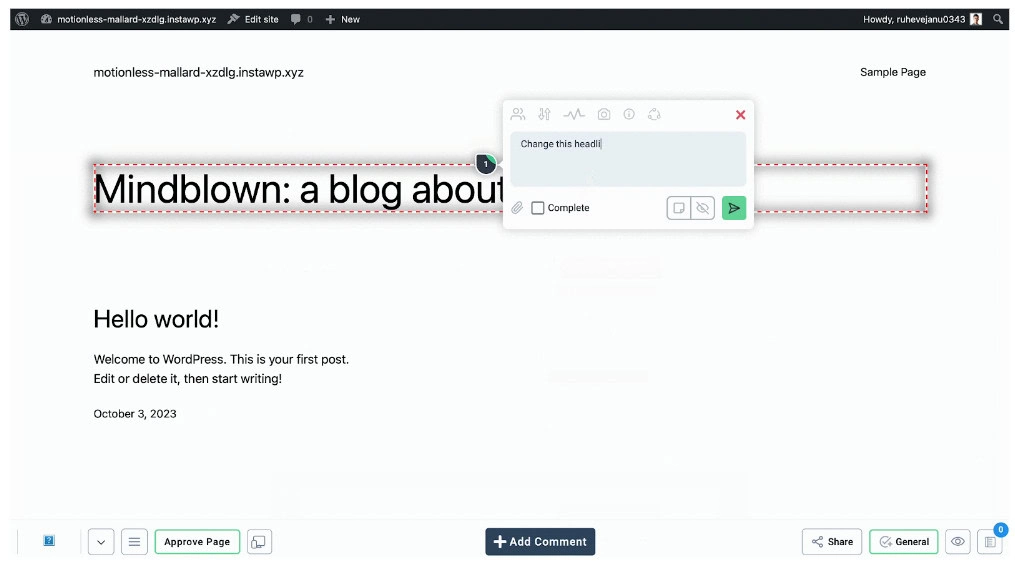The height and width of the screenshot is (562, 1015).
Task: Open the General category dropdown
Action: pos(903,542)
